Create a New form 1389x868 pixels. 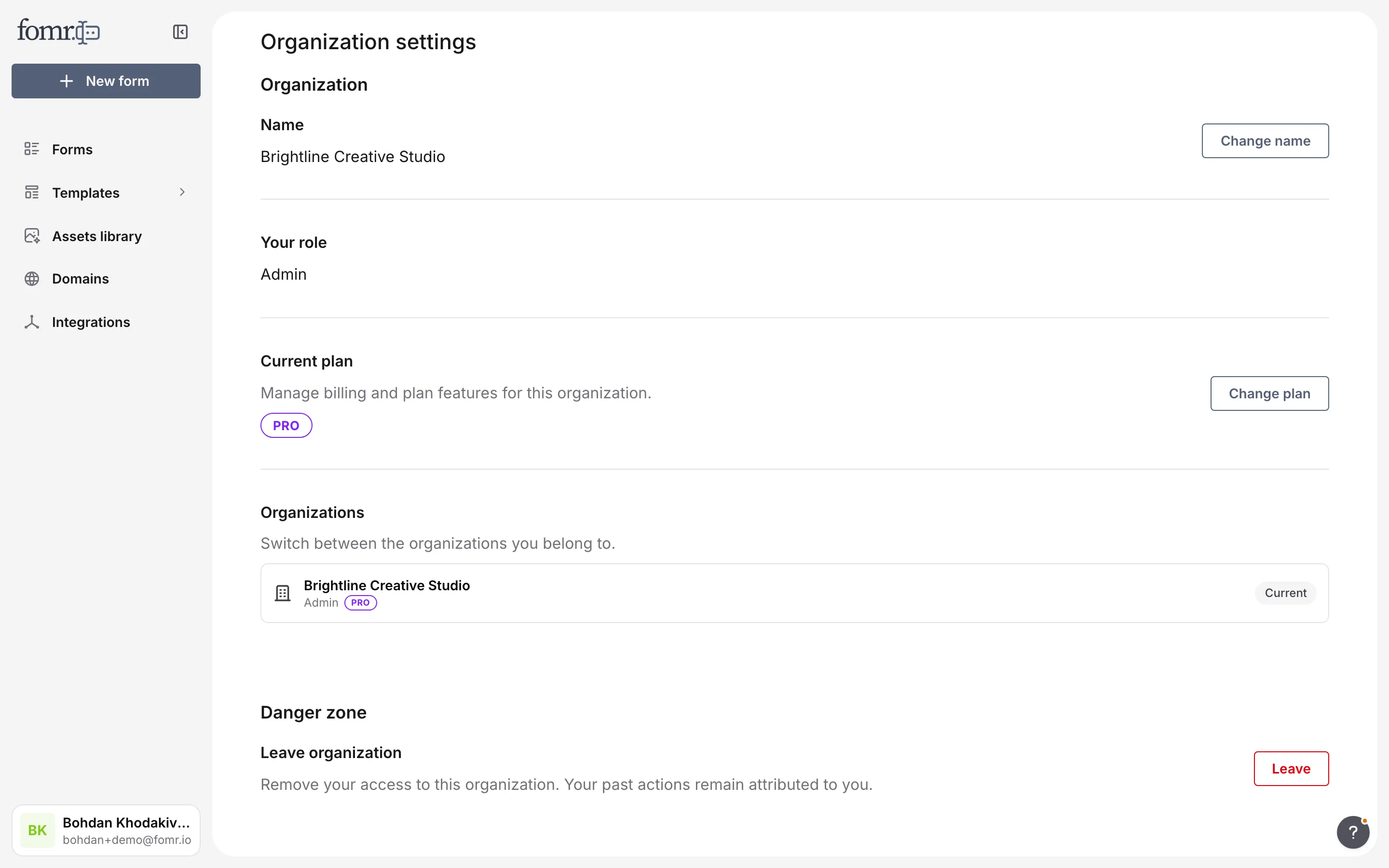106,81
